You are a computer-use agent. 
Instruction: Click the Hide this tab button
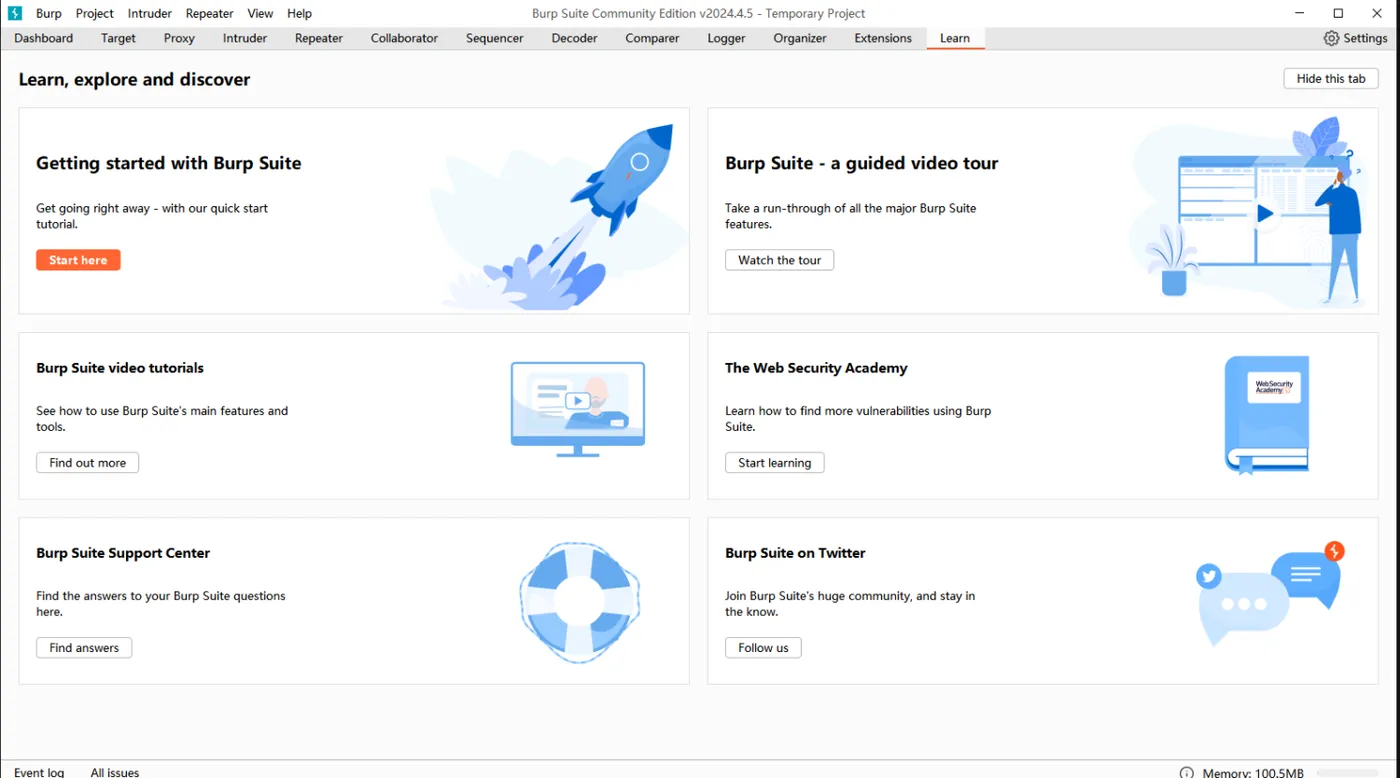coord(1331,79)
